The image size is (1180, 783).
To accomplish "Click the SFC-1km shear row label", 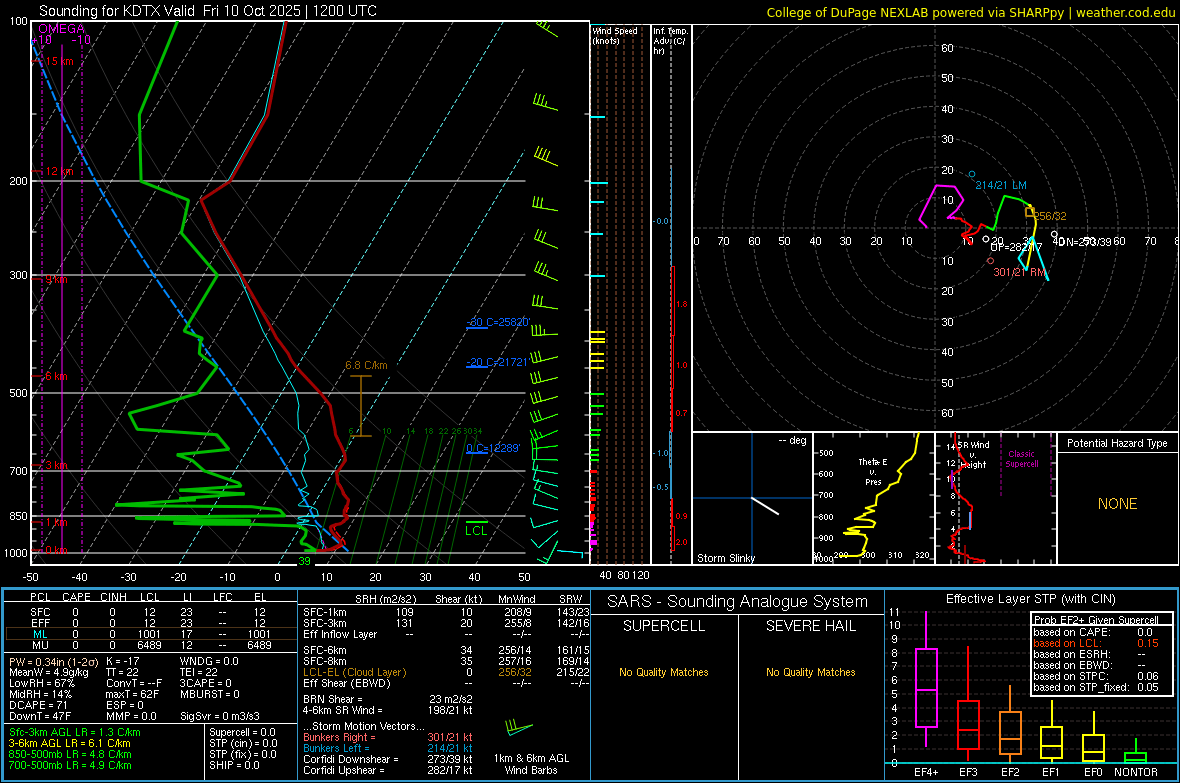I will click(325, 612).
